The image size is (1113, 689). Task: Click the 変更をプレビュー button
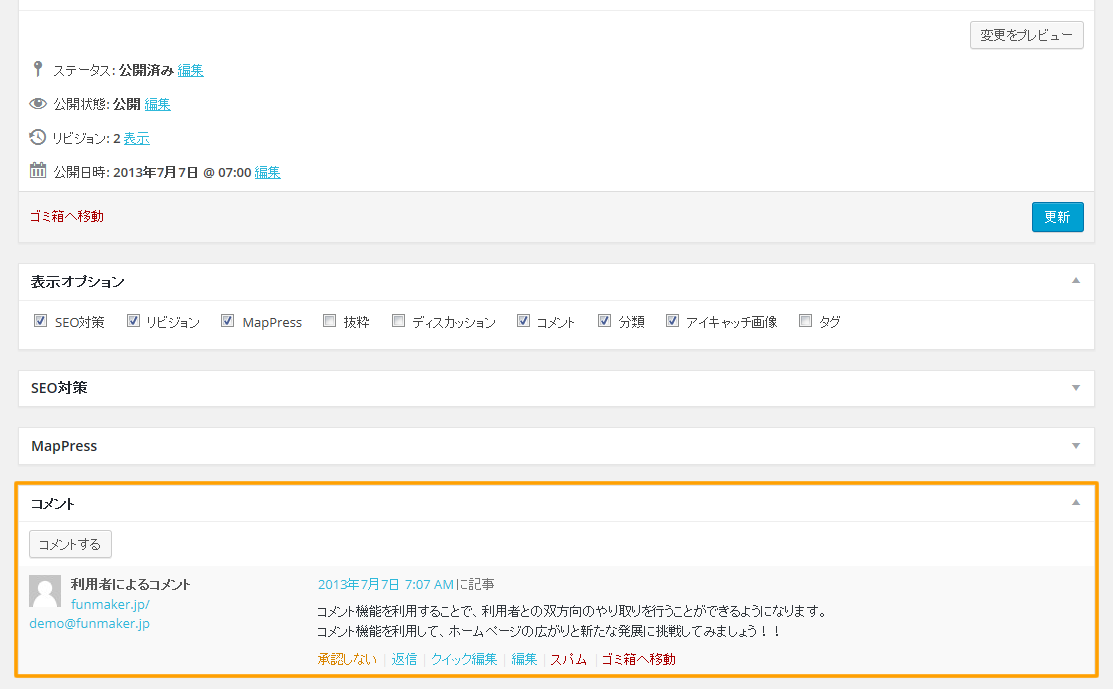pyautogui.click(x=1026, y=34)
